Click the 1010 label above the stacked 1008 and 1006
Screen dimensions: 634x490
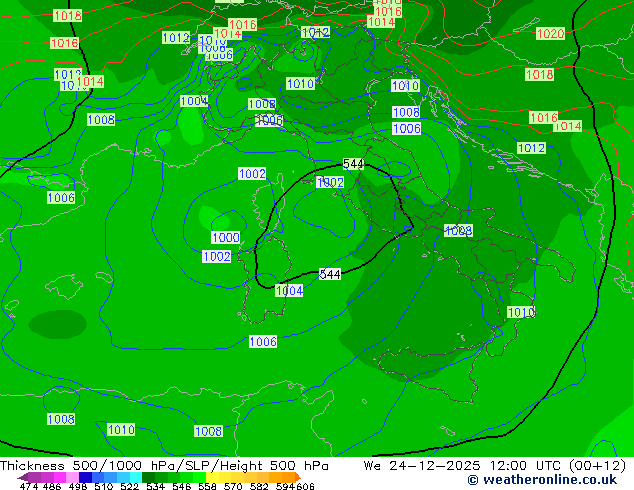coord(406,86)
